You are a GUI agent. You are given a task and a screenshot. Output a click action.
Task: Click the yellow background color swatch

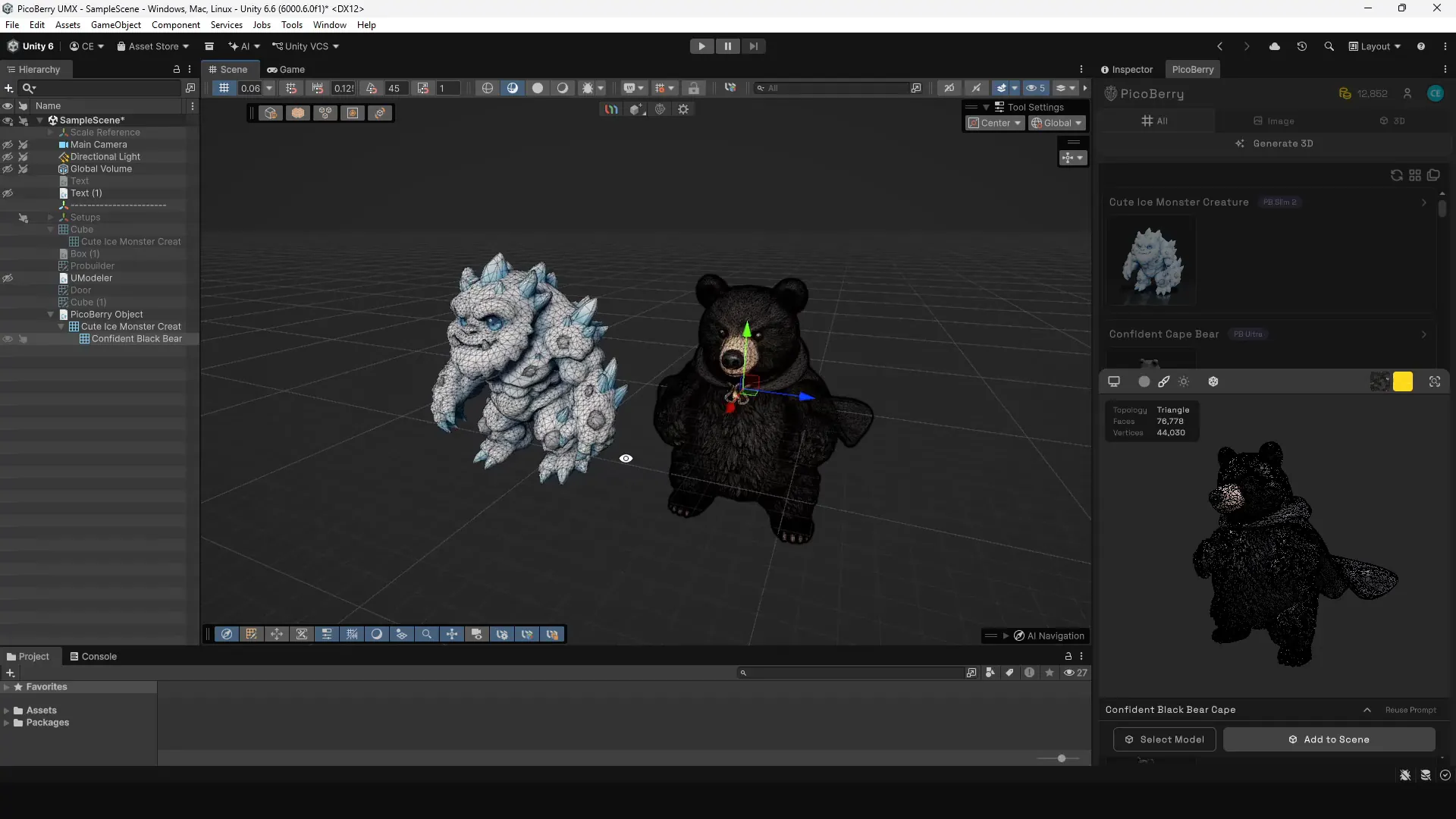pos(1403,381)
